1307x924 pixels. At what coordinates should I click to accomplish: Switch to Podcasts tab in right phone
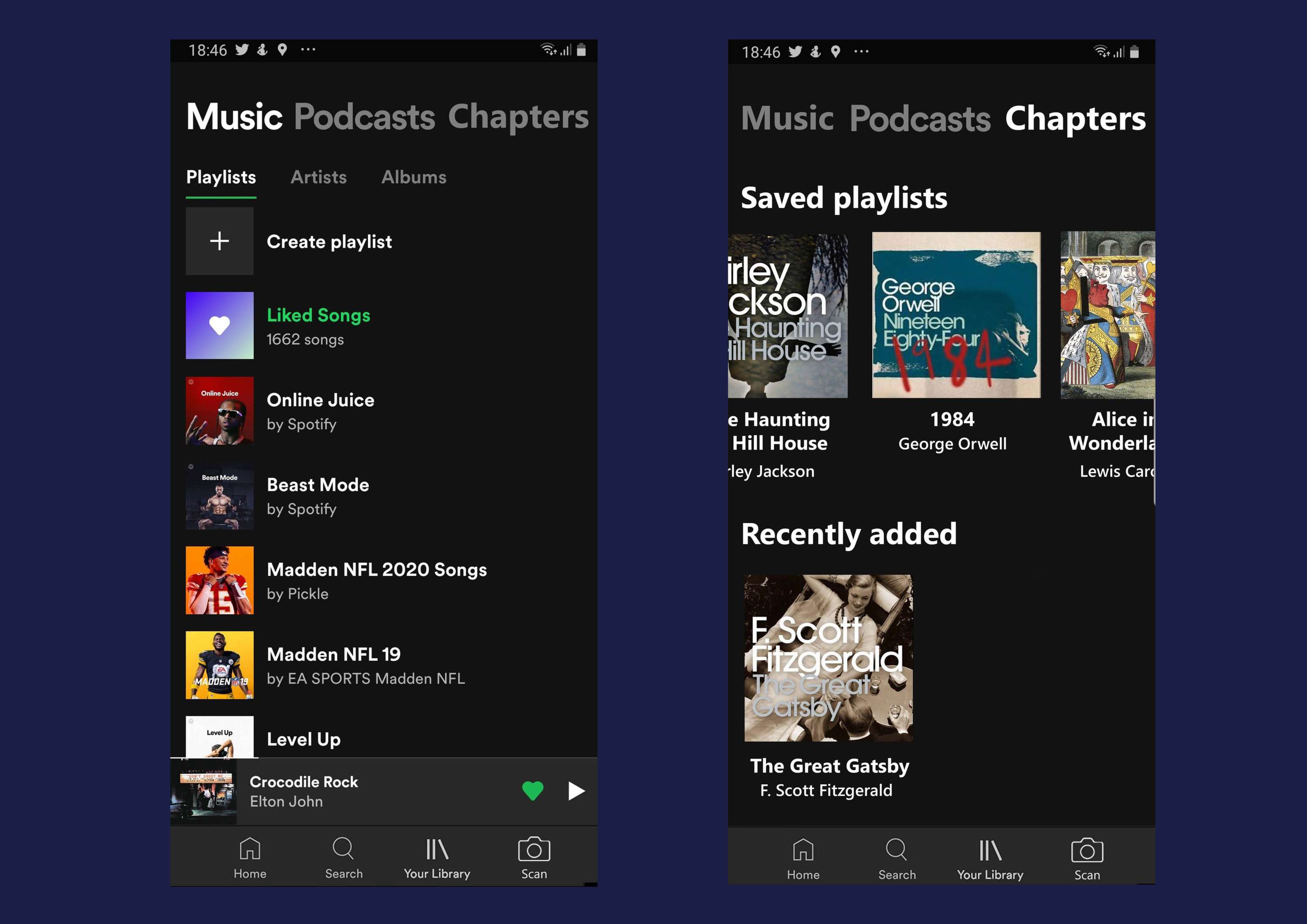(920, 118)
